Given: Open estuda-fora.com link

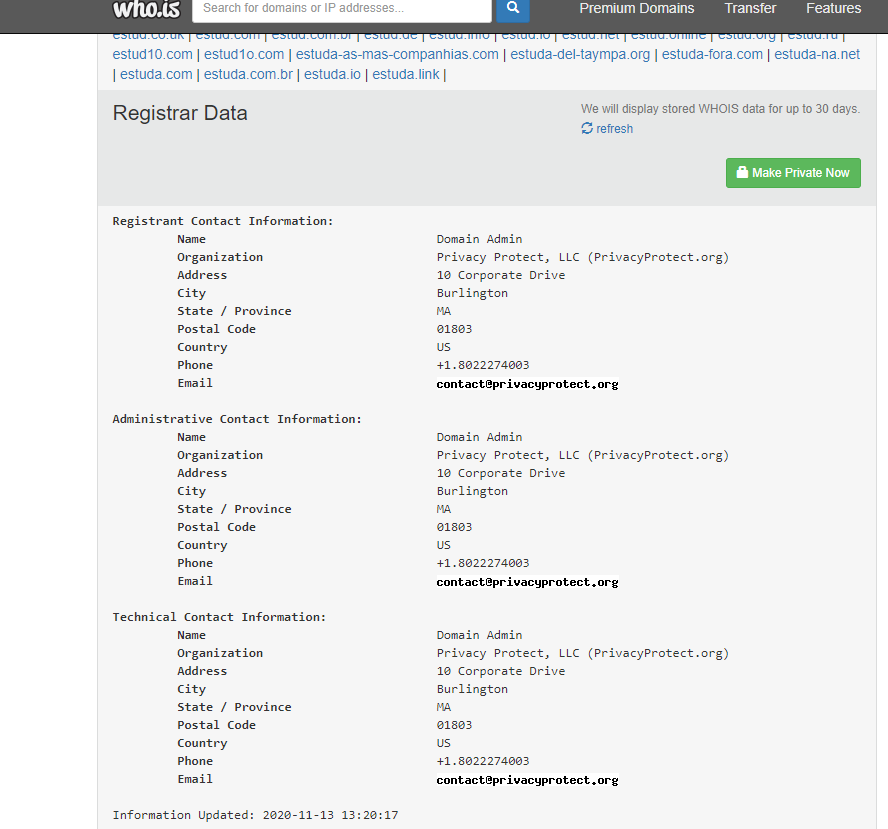Looking at the screenshot, I should click(712, 54).
